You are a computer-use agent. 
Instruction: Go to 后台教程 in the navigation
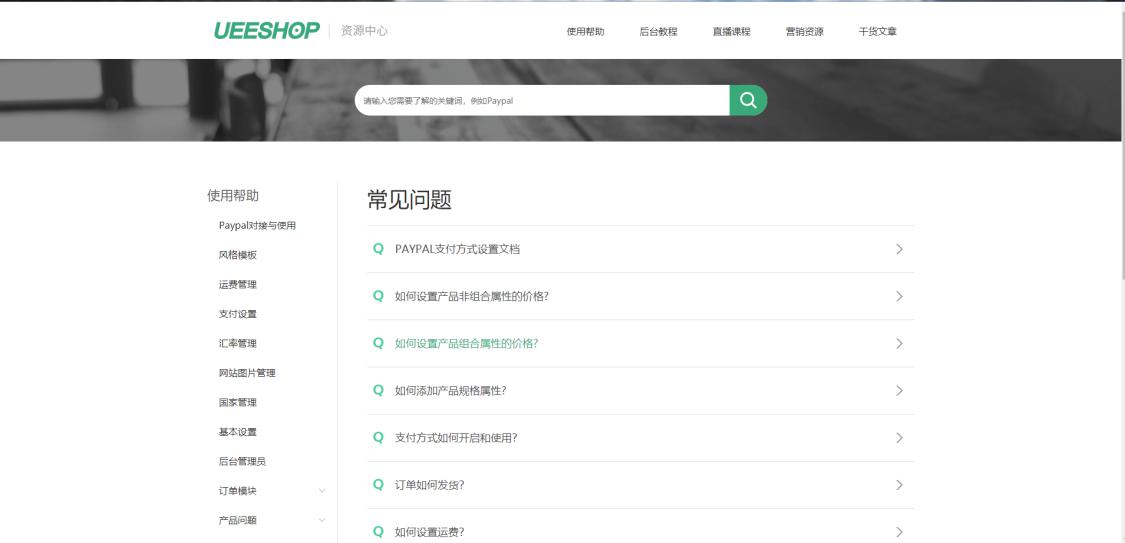click(658, 32)
